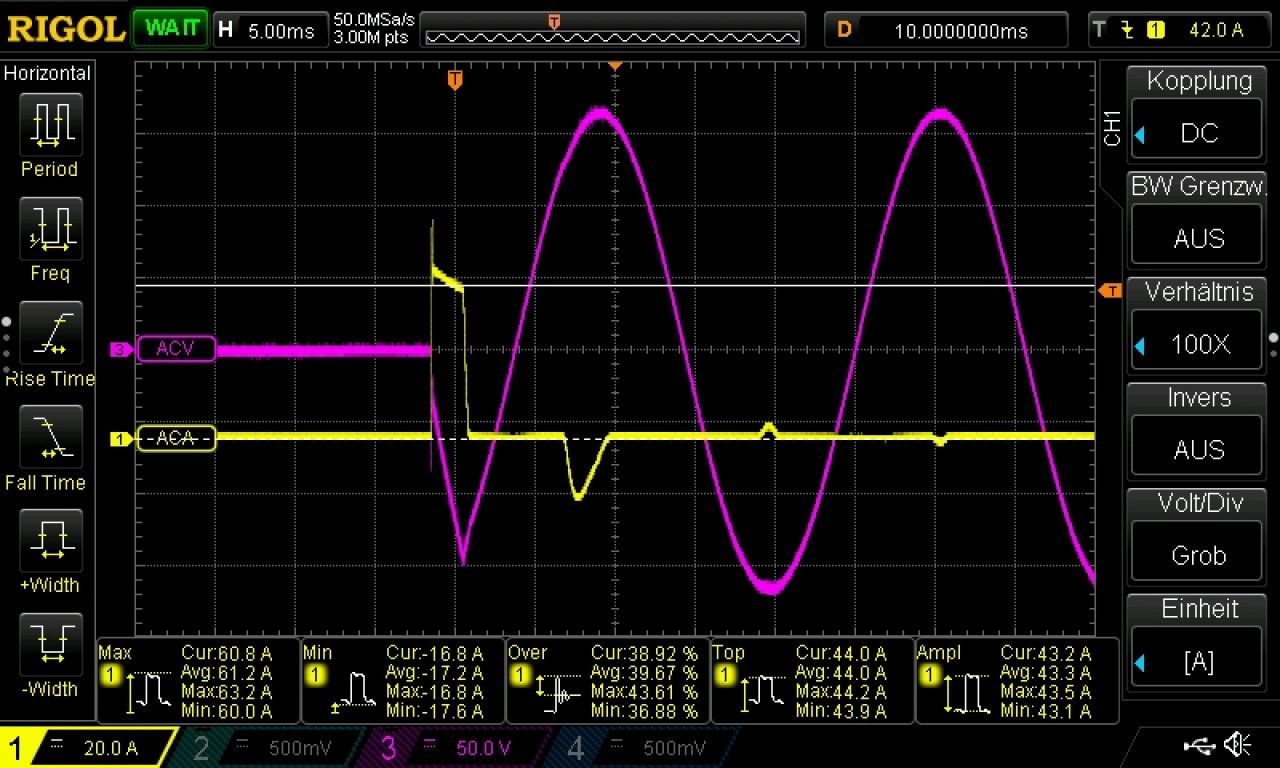Select the +Width measurement icon
The width and height of the screenshot is (1280, 768).
[x=50, y=541]
